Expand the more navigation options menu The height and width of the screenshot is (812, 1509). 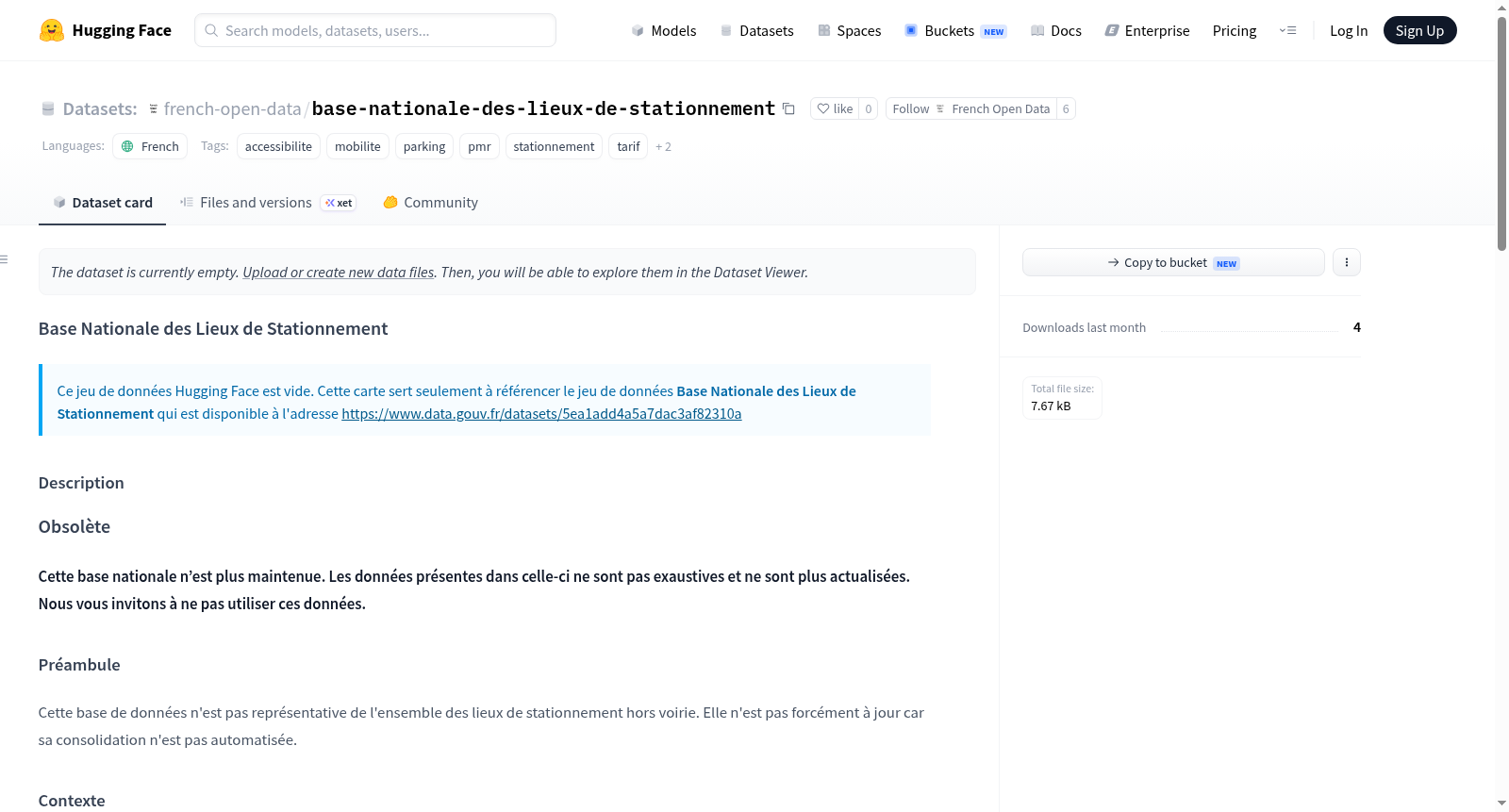coord(1287,31)
